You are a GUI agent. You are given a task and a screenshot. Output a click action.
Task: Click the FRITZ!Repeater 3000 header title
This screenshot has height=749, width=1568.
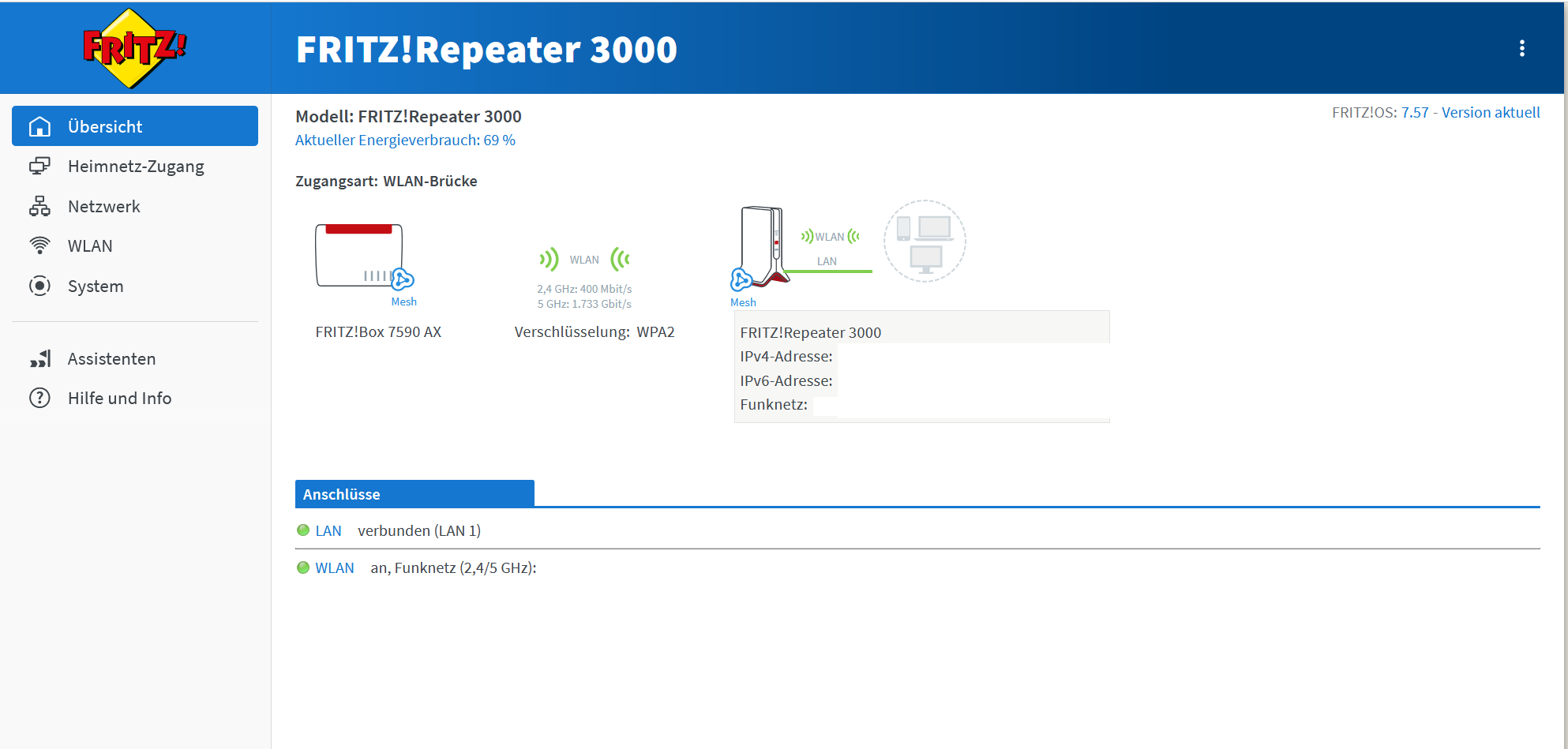click(486, 49)
